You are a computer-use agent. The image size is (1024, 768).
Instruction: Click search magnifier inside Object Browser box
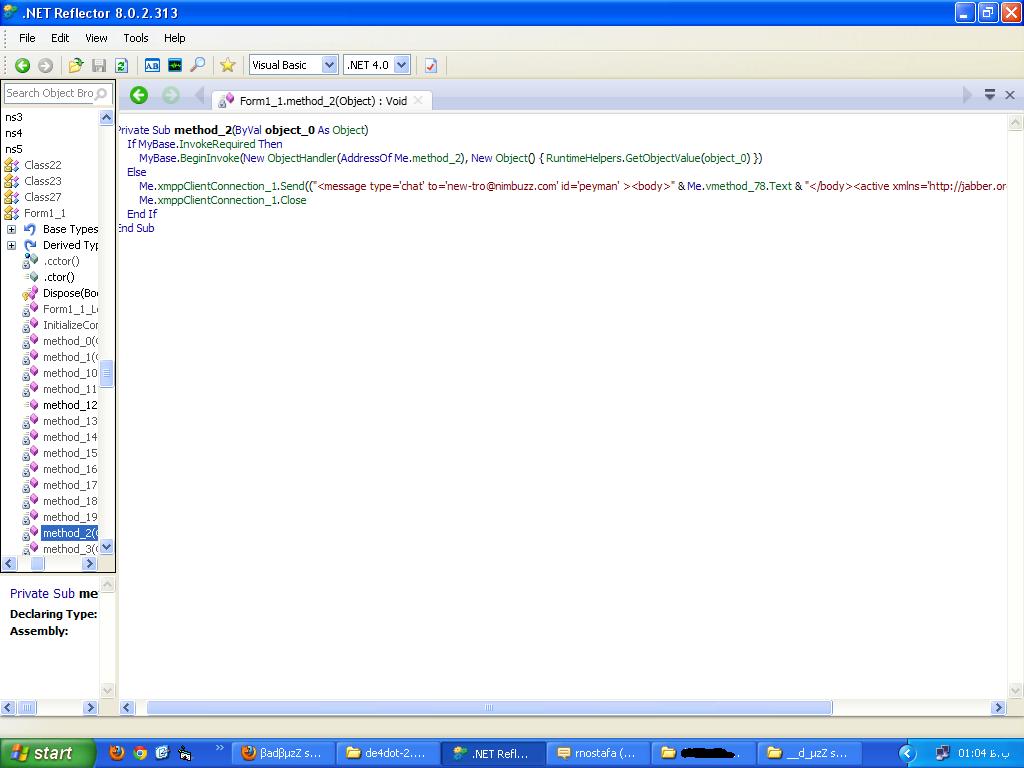point(101,94)
